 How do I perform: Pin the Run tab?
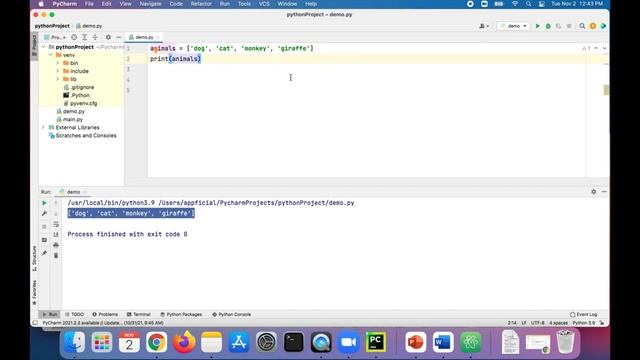point(44,253)
